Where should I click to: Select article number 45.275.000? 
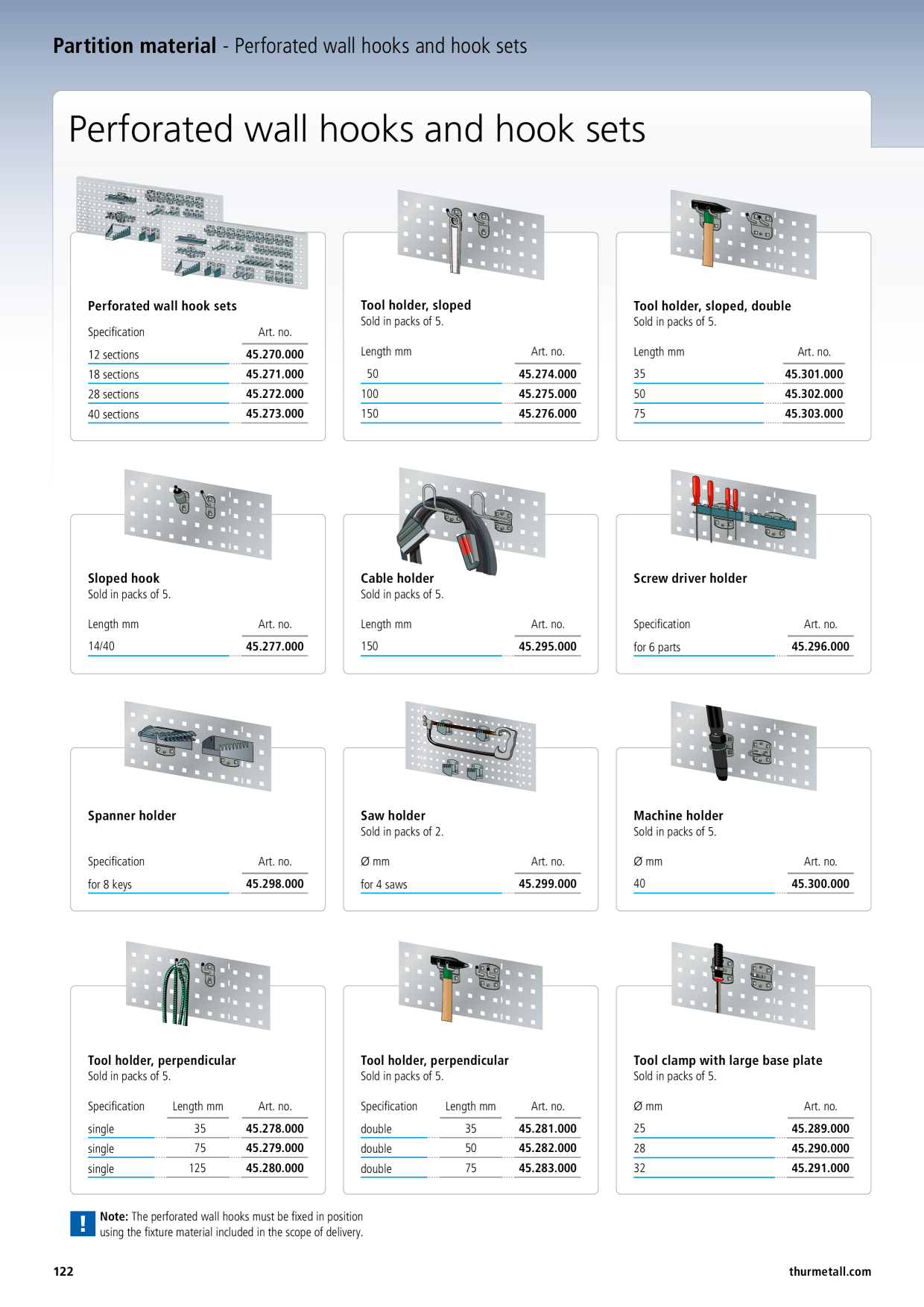click(548, 393)
